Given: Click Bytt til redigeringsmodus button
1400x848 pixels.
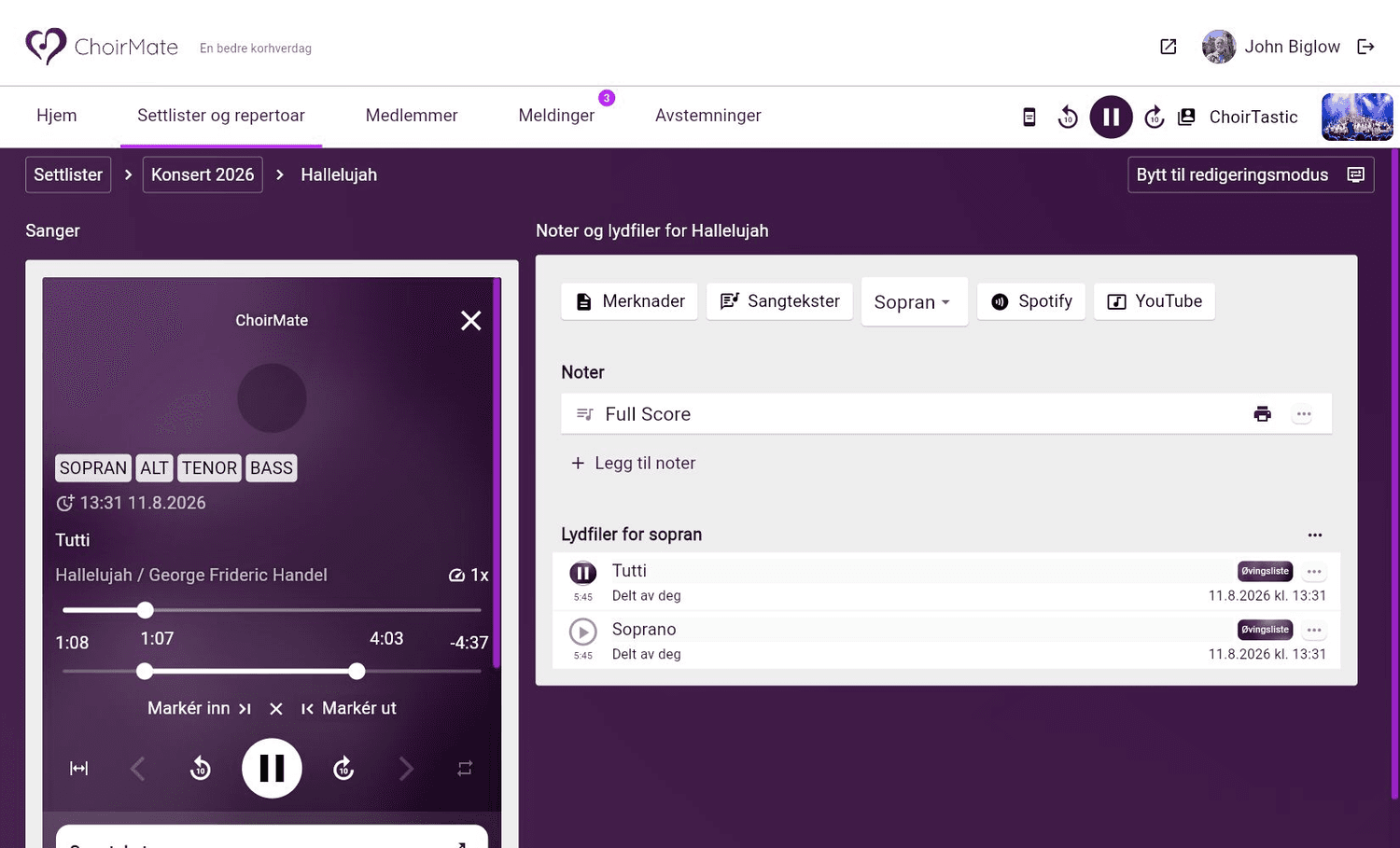Looking at the screenshot, I should (x=1251, y=174).
